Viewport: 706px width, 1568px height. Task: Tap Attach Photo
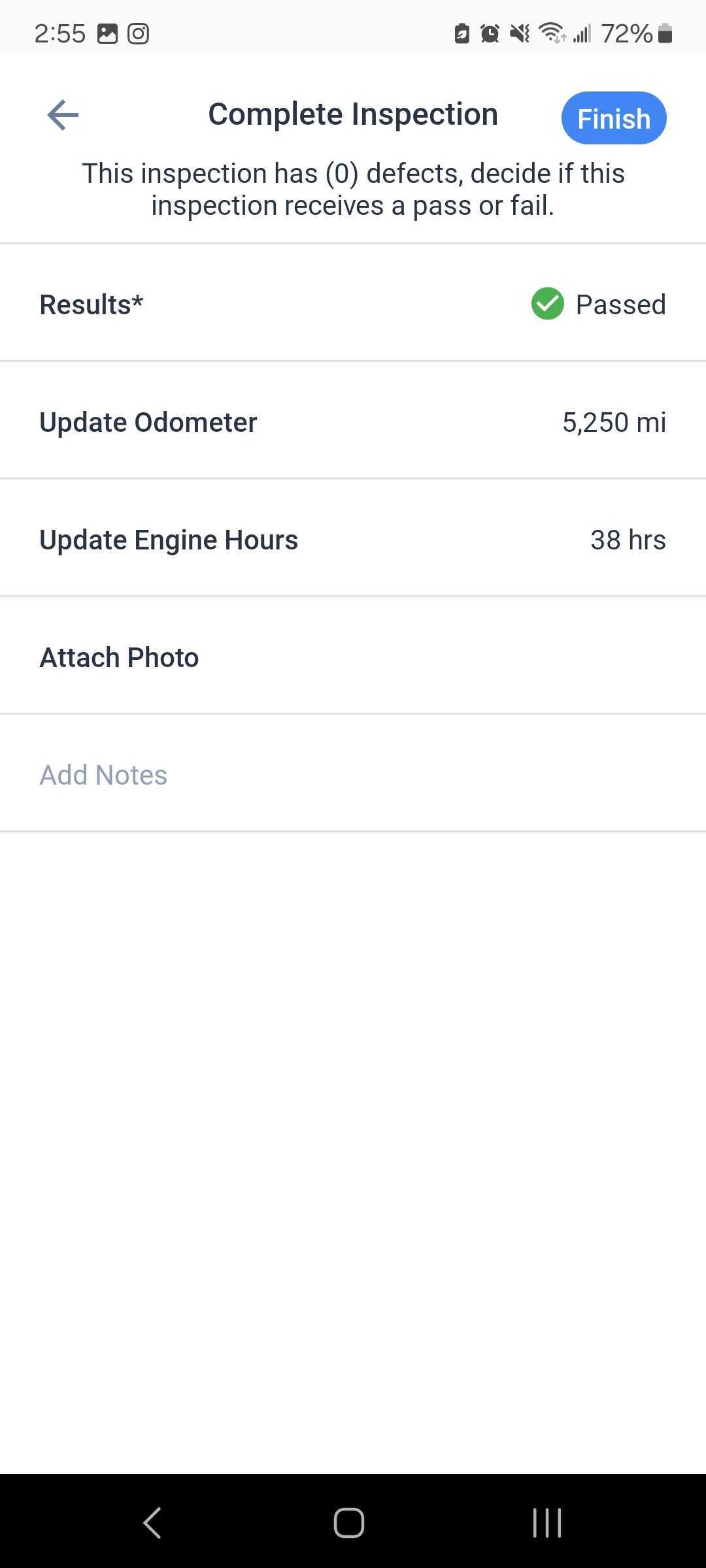point(353,655)
